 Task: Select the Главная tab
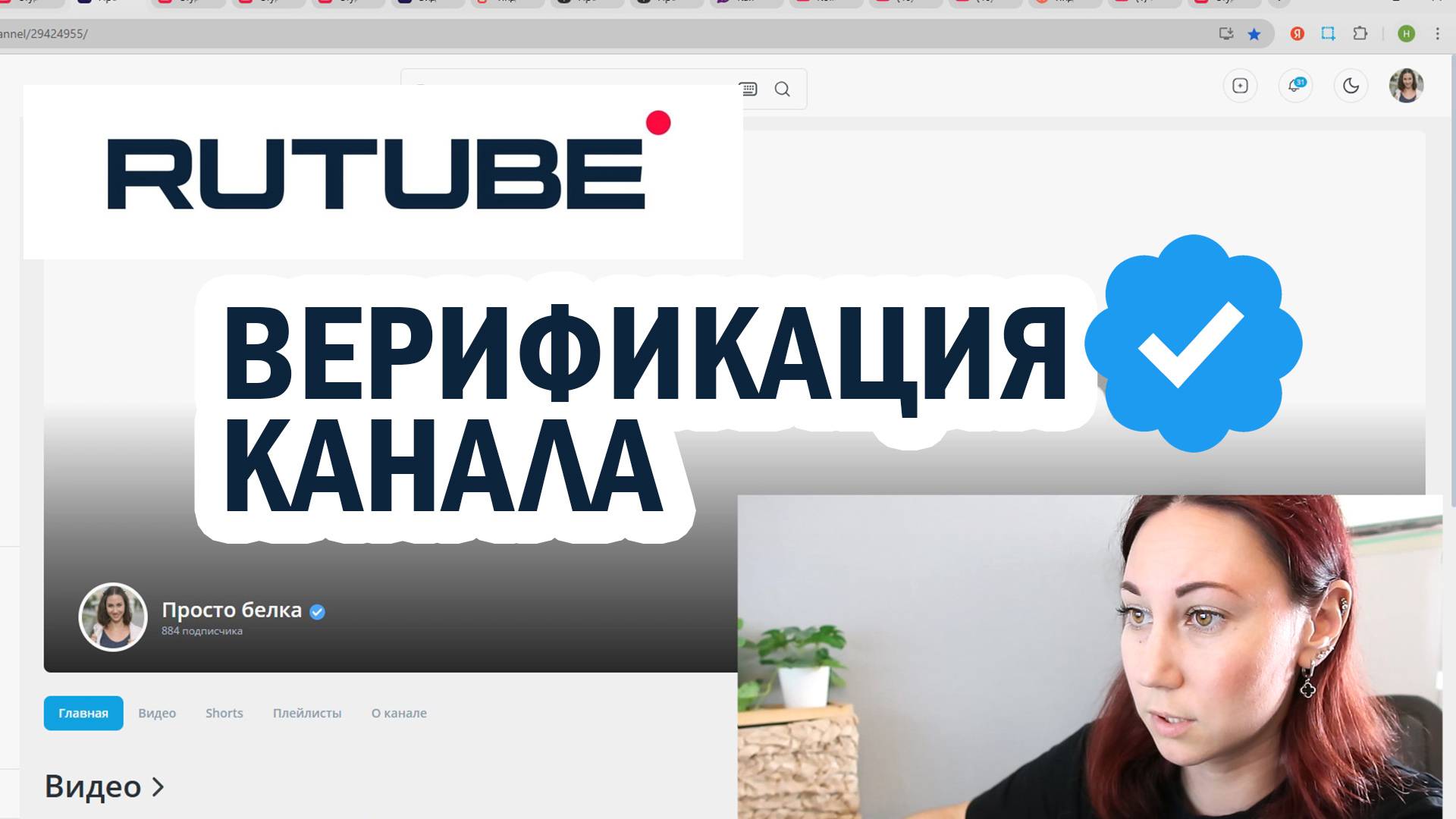point(83,713)
